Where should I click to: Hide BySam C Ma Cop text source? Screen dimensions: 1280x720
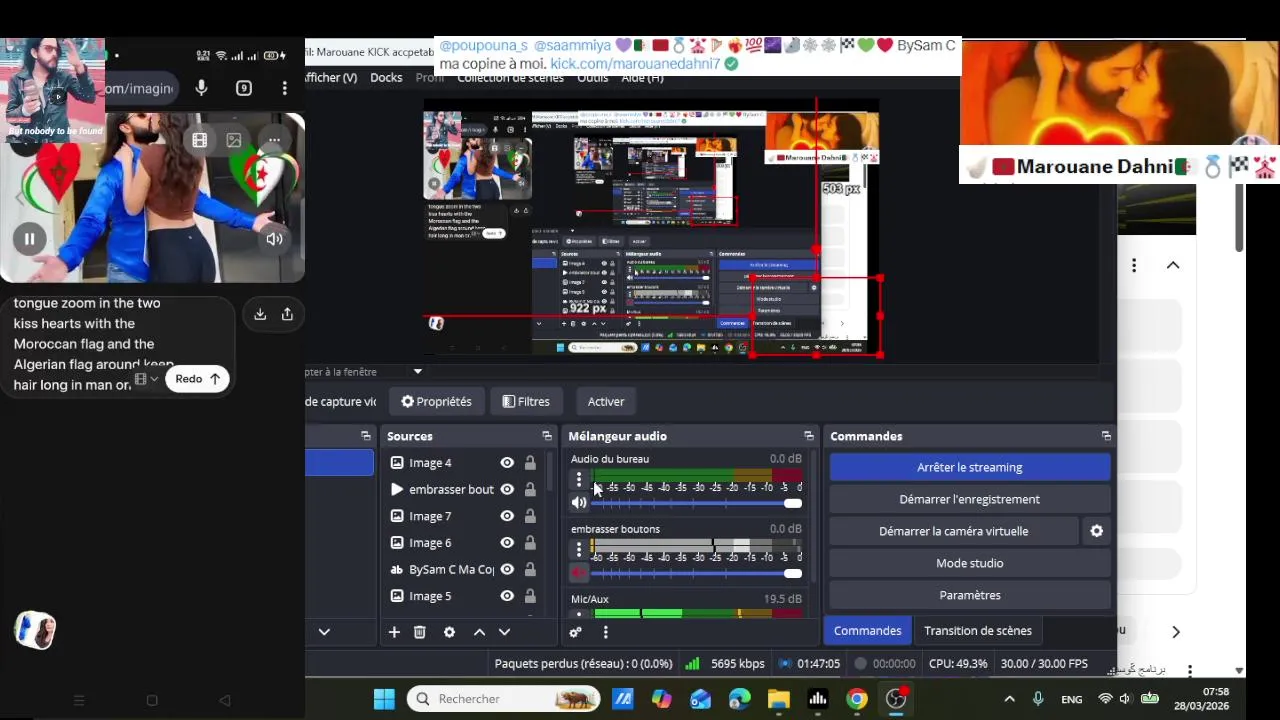click(x=507, y=569)
